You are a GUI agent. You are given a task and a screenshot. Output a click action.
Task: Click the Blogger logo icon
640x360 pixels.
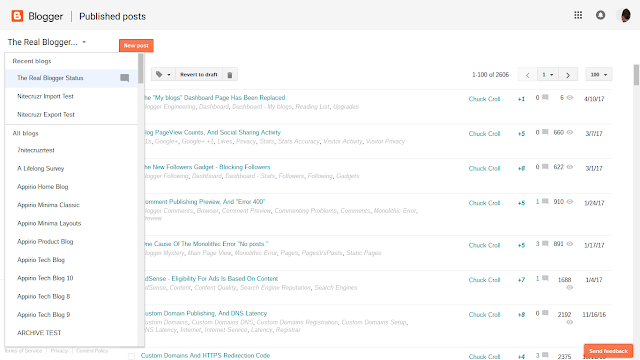click(17, 16)
